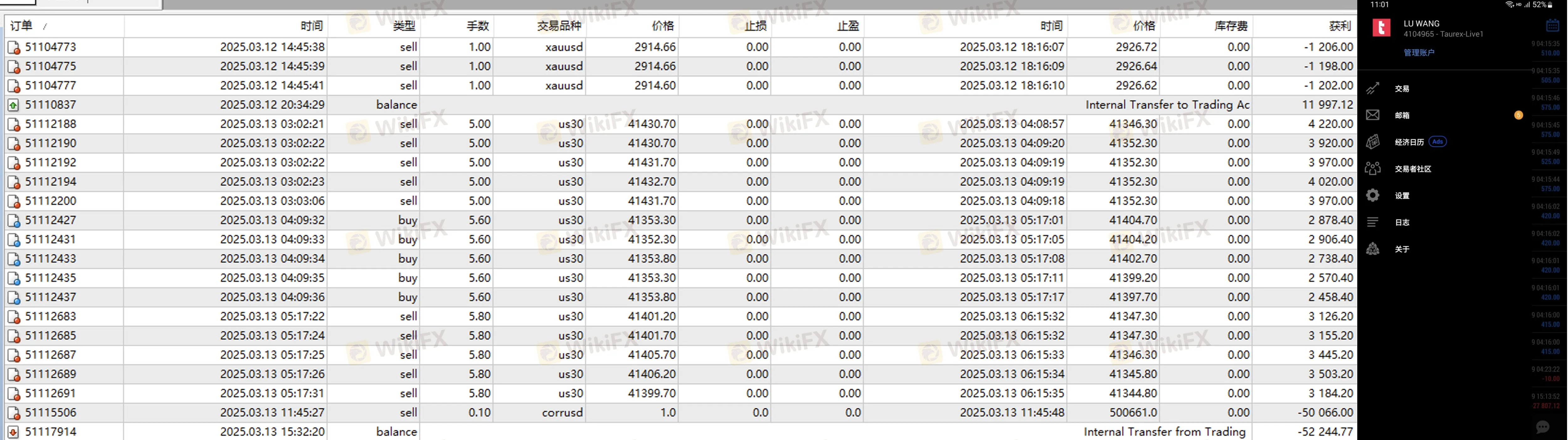Viewport: 1568px width, 440px height.
Task: Open 设置 via the gear icon
Action: [1373, 195]
